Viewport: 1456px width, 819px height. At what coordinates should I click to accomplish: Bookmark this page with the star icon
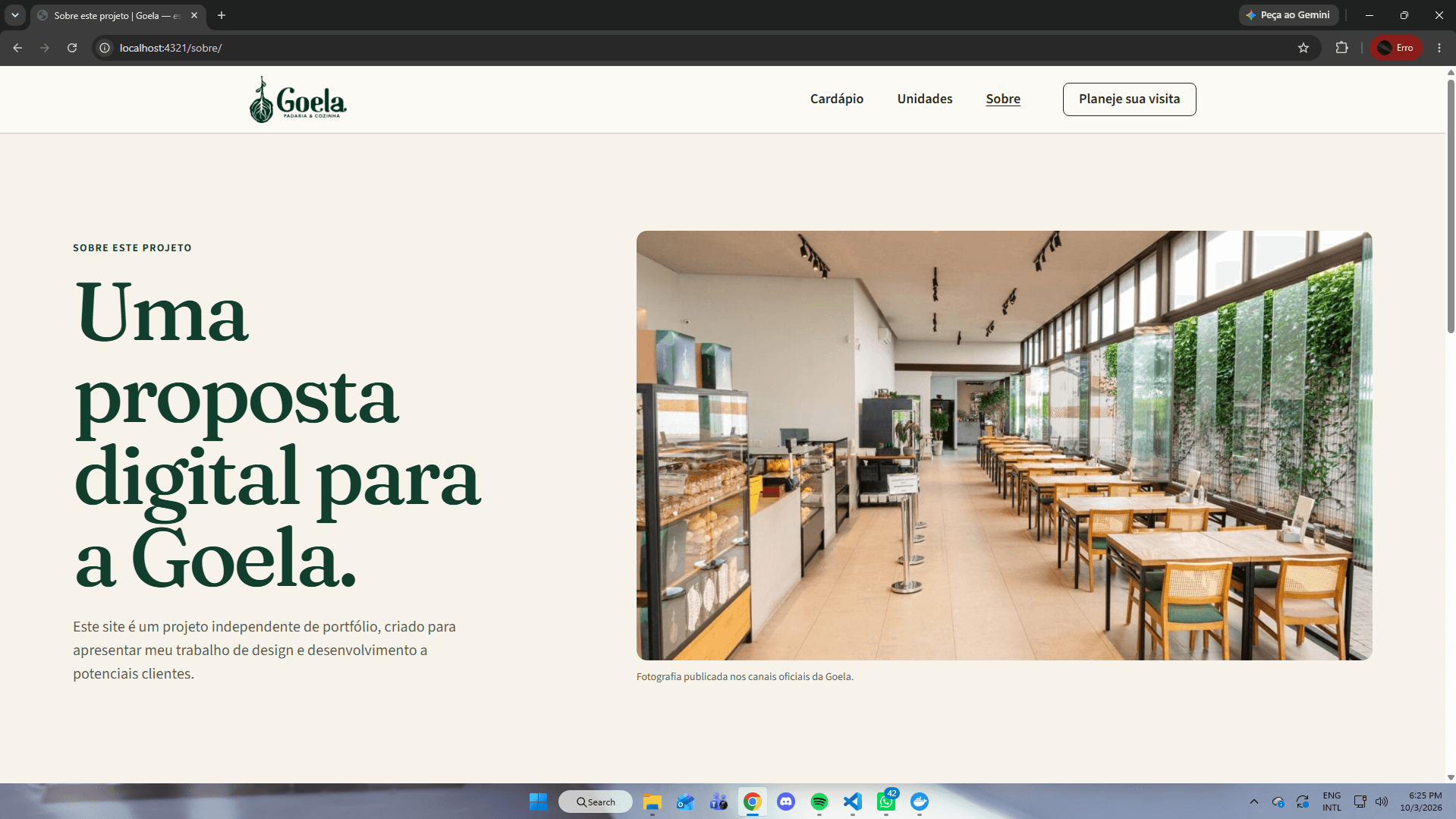click(x=1303, y=48)
